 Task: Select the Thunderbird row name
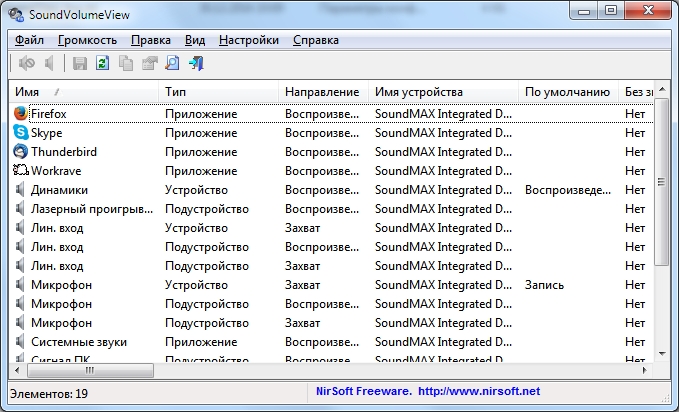(64, 152)
